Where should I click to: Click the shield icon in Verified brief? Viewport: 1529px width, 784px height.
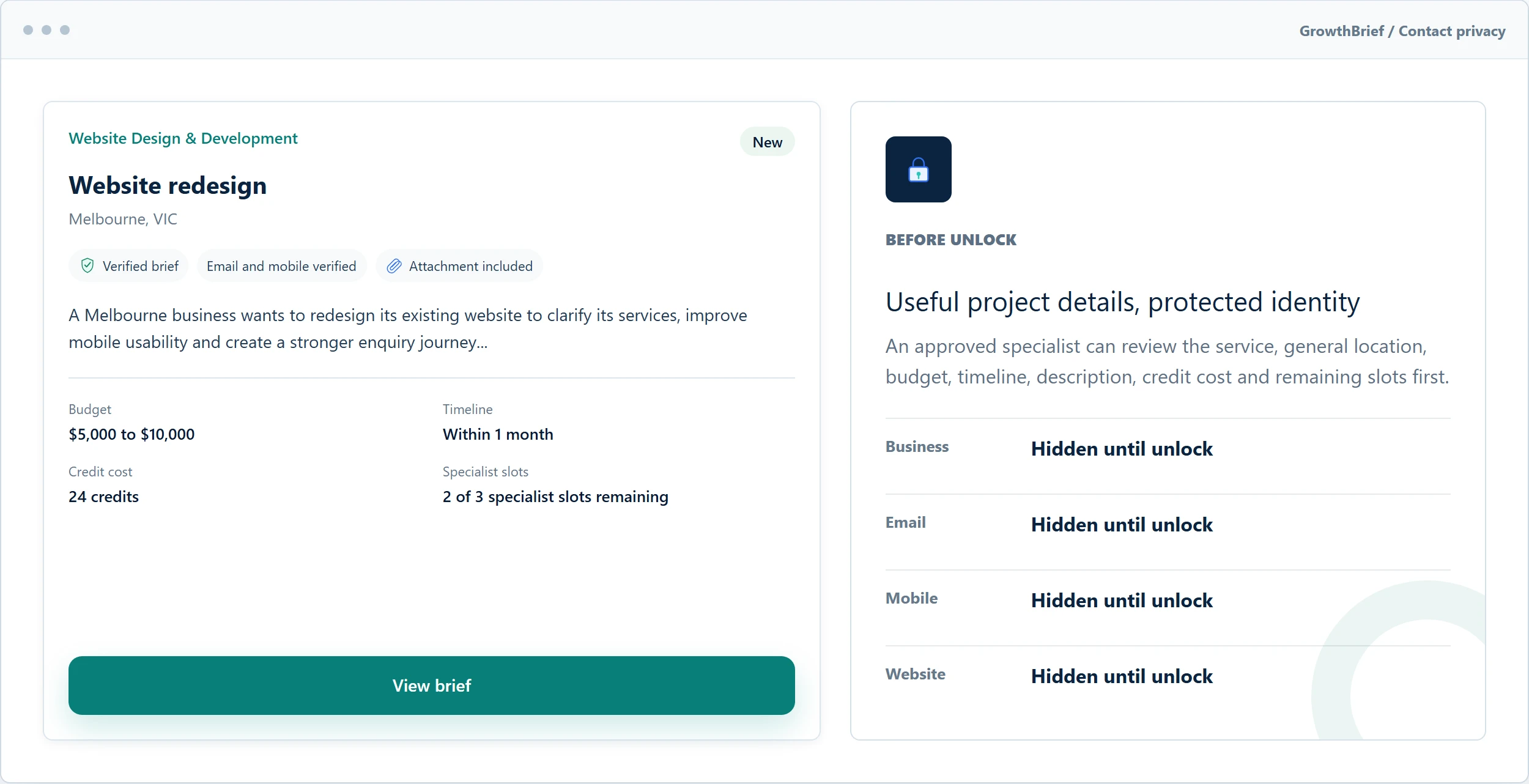pos(87,265)
